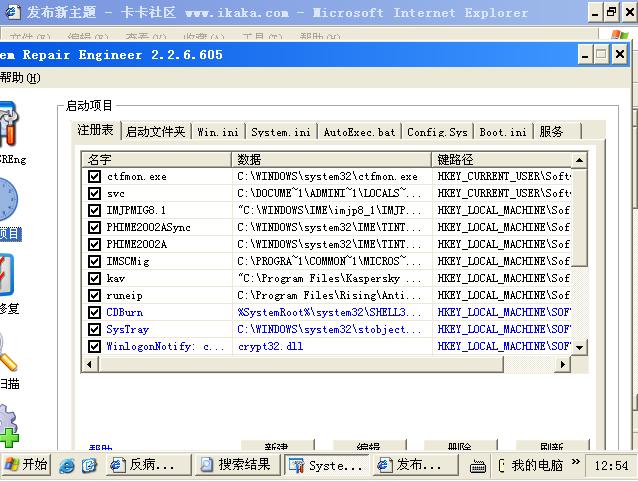Select the C:\WINDOWS\system32\stobject data cell

point(331,329)
